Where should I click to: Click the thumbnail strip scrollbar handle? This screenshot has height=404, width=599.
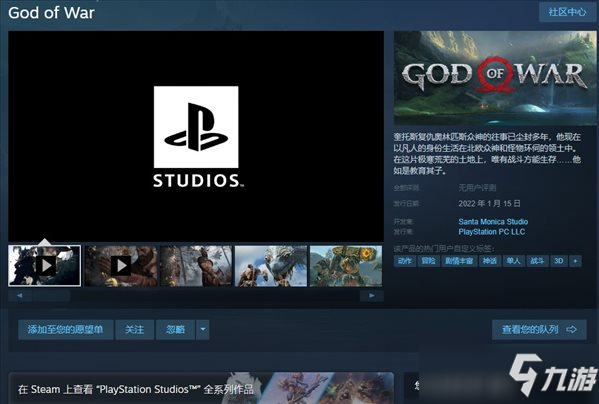point(50,296)
